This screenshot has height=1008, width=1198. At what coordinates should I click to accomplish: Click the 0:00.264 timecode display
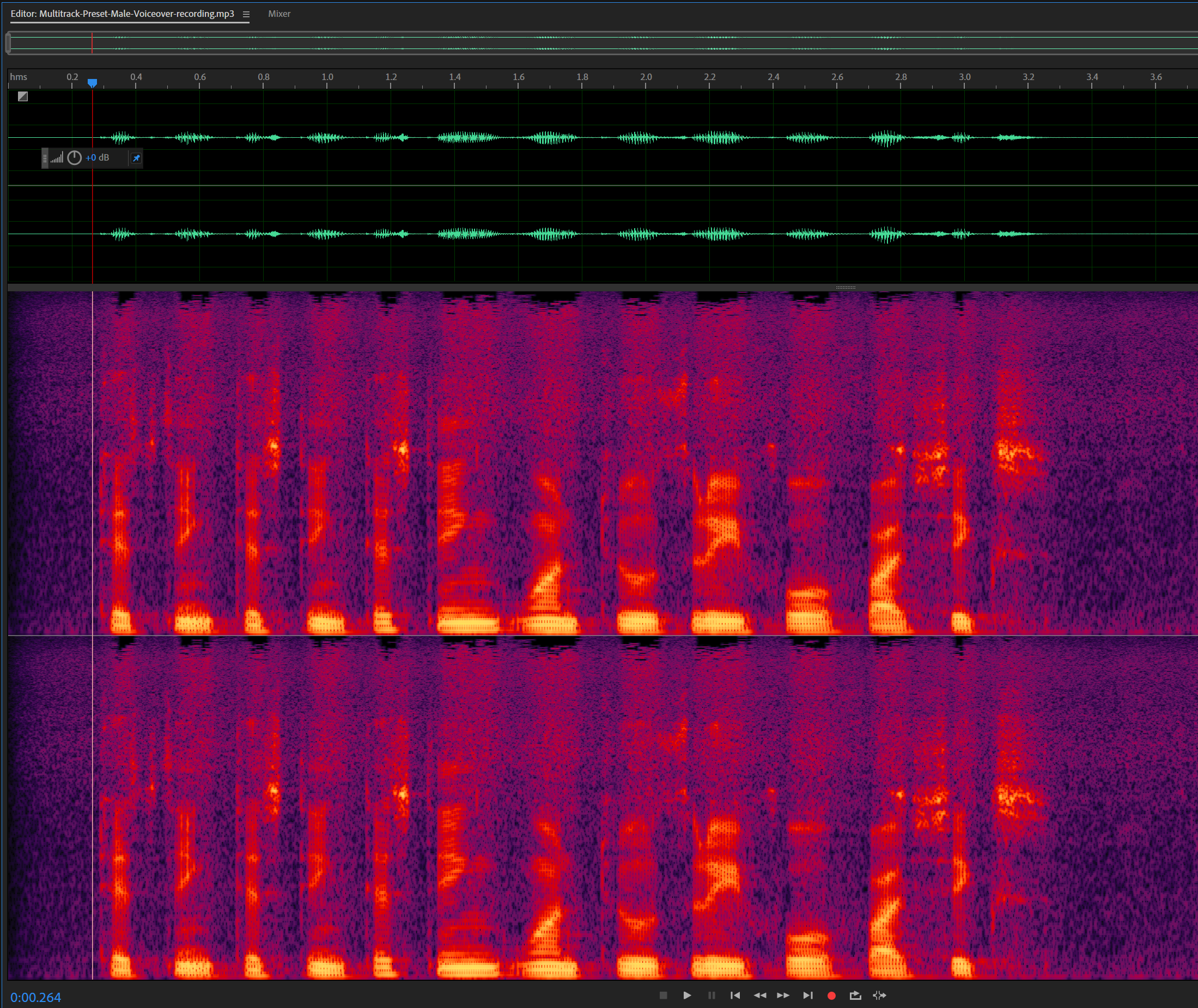pyautogui.click(x=35, y=997)
